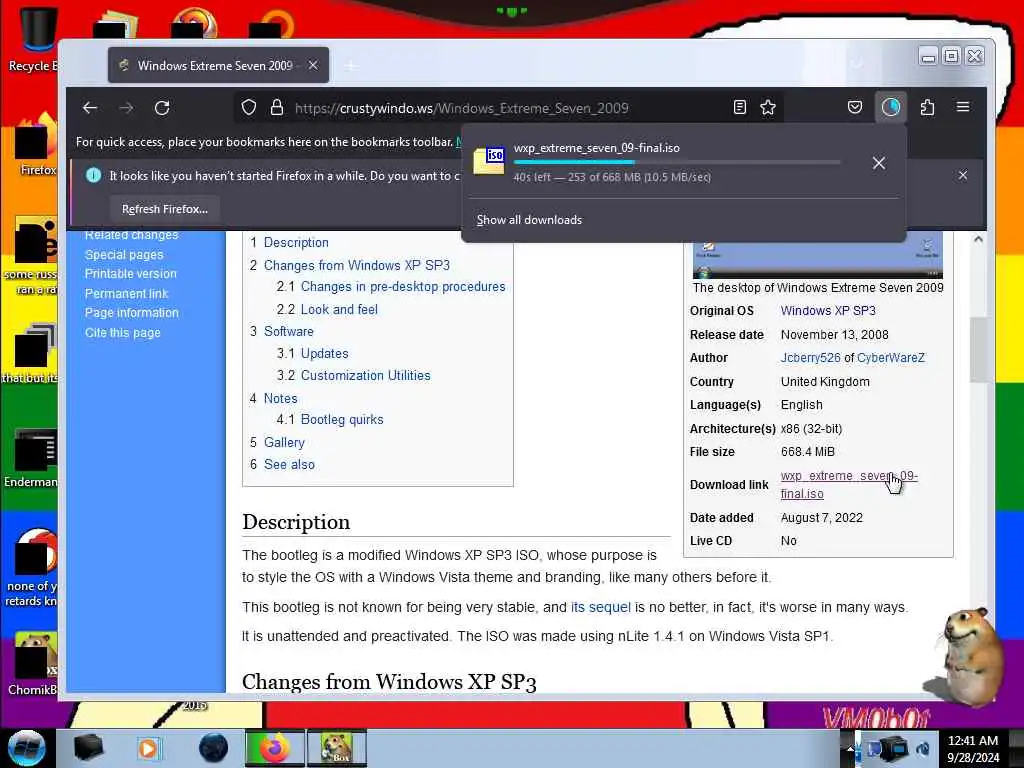Open the Jcberry526 author link
The height and width of the screenshot is (768, 1024).
[x=810, y=358]
